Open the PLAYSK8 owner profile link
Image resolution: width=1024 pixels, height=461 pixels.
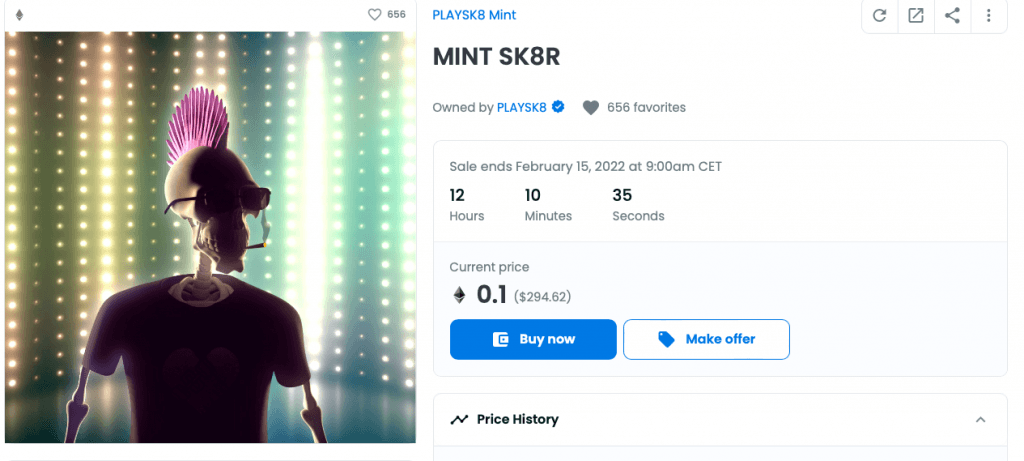(x=521, y=107)
